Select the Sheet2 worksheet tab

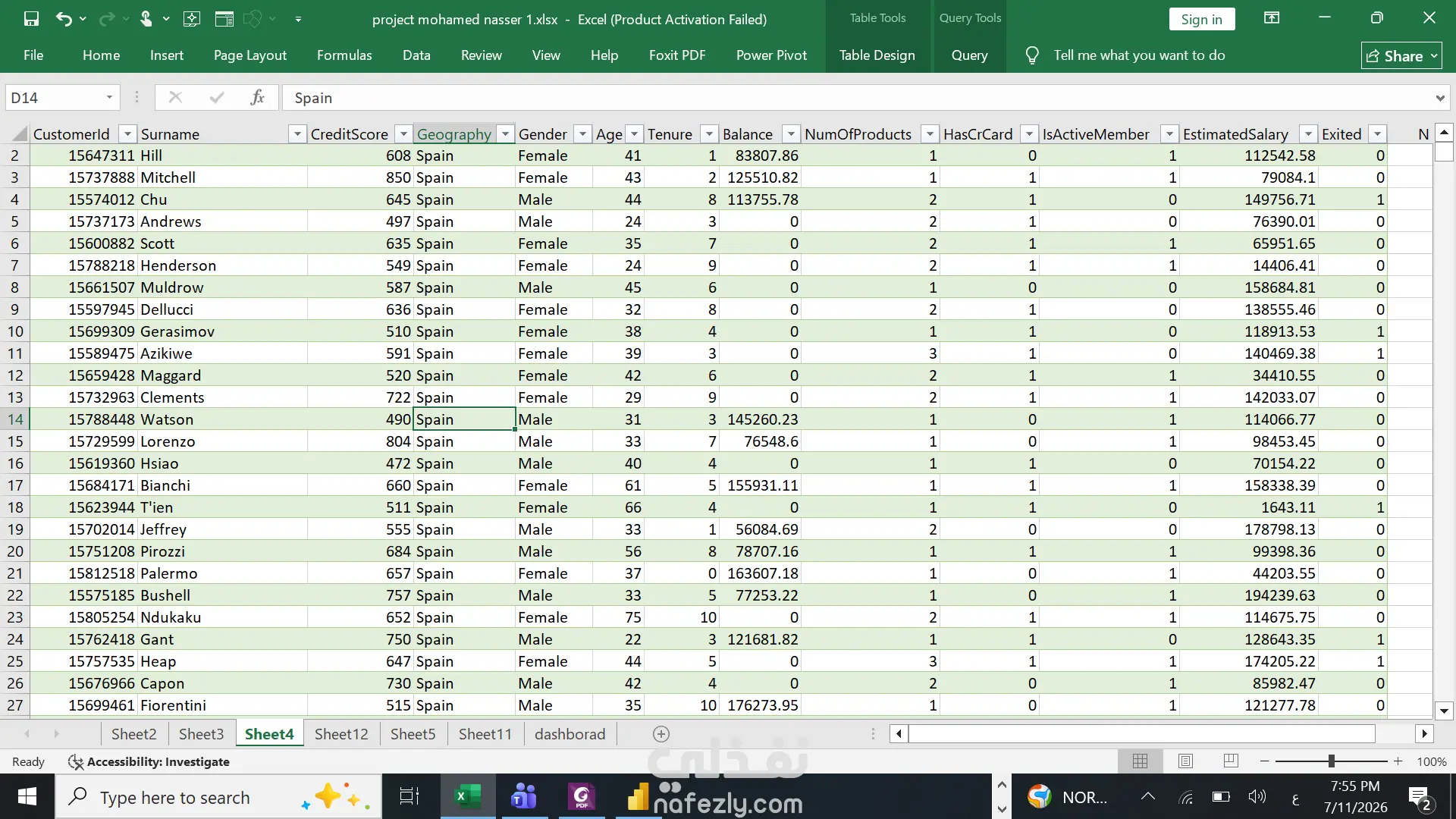click(x=134, y=734)
